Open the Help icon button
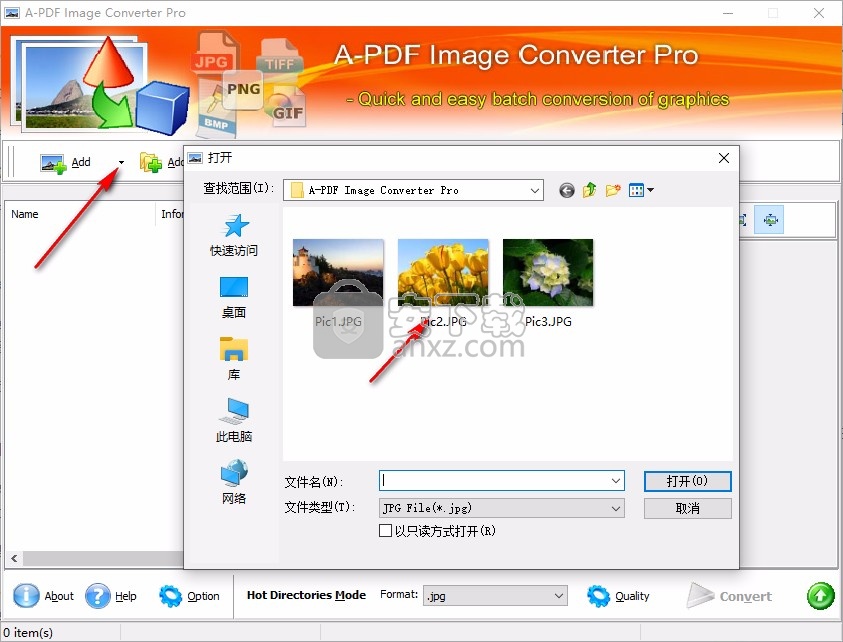 (x=111, y=596)
